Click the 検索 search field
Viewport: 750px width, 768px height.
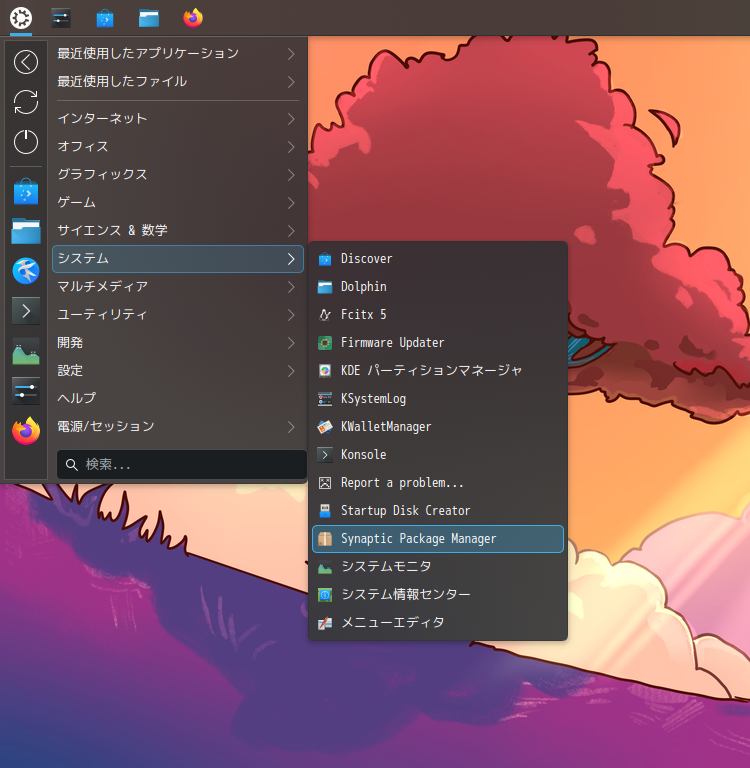coord(182,464)
